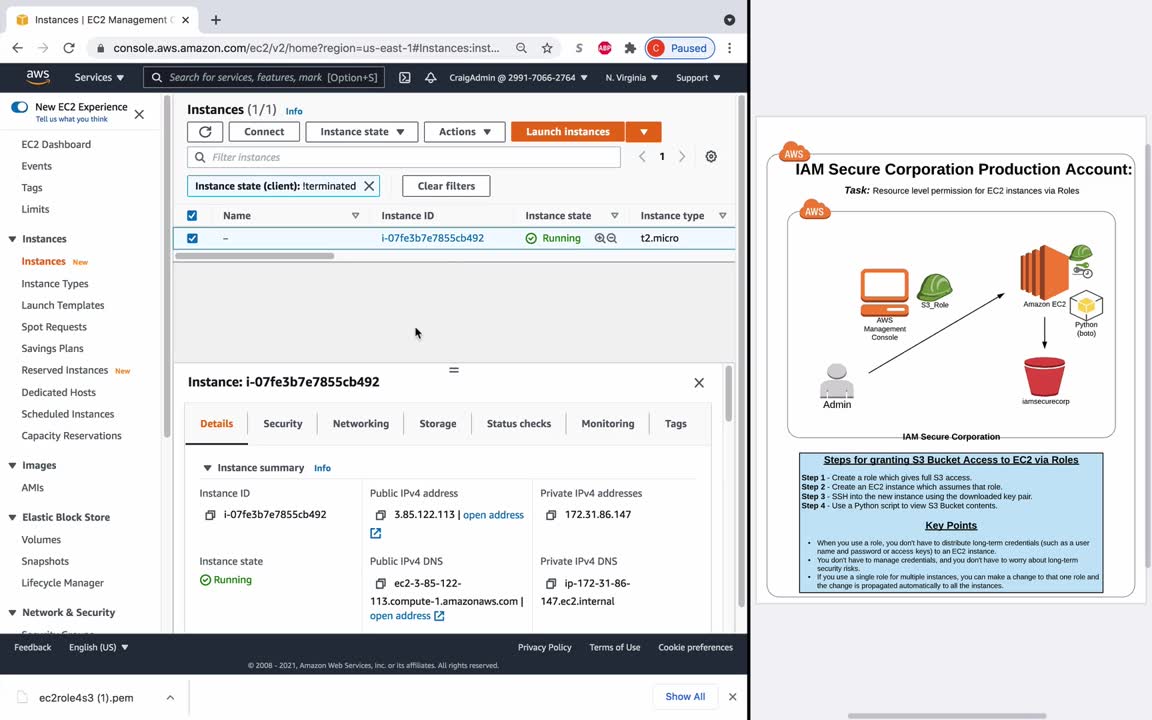1152x720 pixels.
Task: Toggle the New EC2 Experience switch
Action: coord(20,107)
